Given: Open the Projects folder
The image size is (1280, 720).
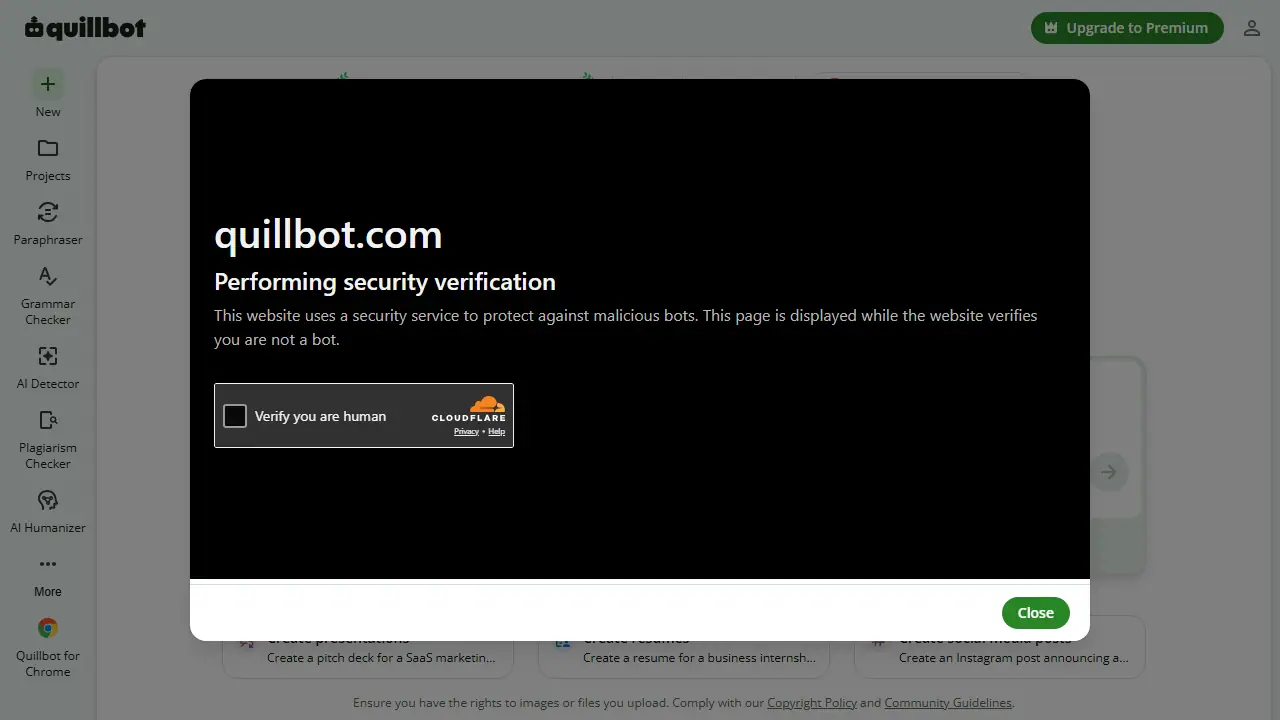Looking at the screenshot, I should click(x=48, y=159).
